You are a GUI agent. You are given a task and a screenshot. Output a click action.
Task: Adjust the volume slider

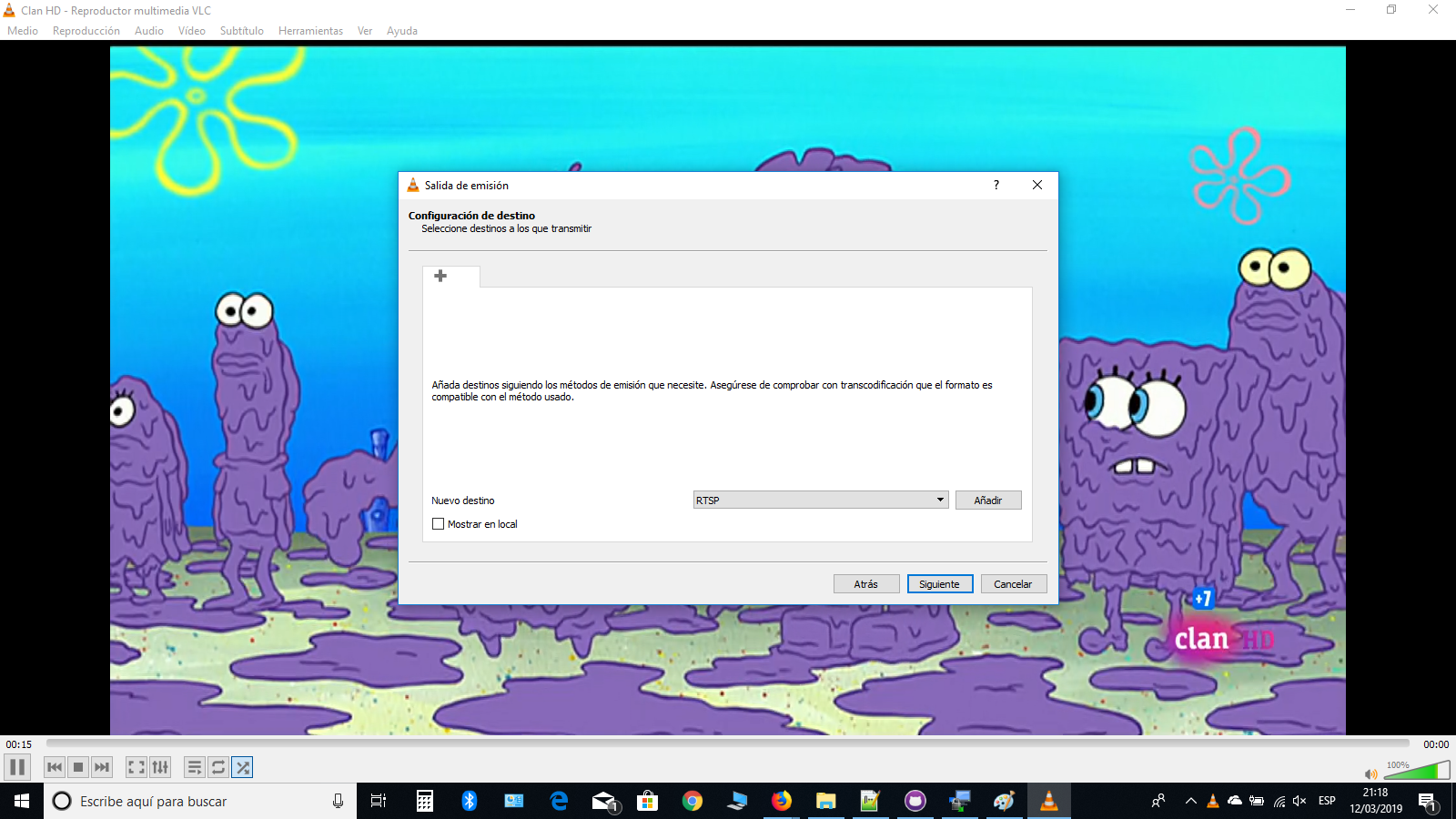[x=1416, y=772]
